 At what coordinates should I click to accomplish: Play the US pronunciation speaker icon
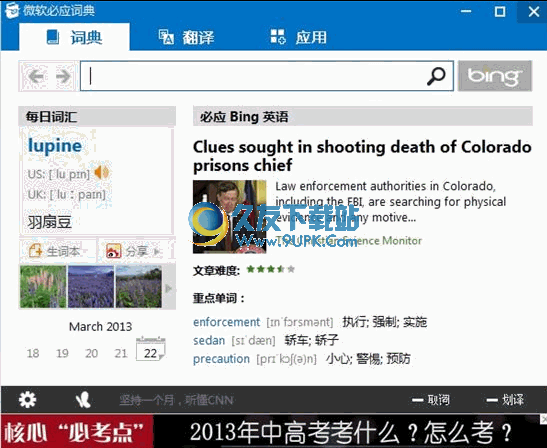click(x=102, y=172)
